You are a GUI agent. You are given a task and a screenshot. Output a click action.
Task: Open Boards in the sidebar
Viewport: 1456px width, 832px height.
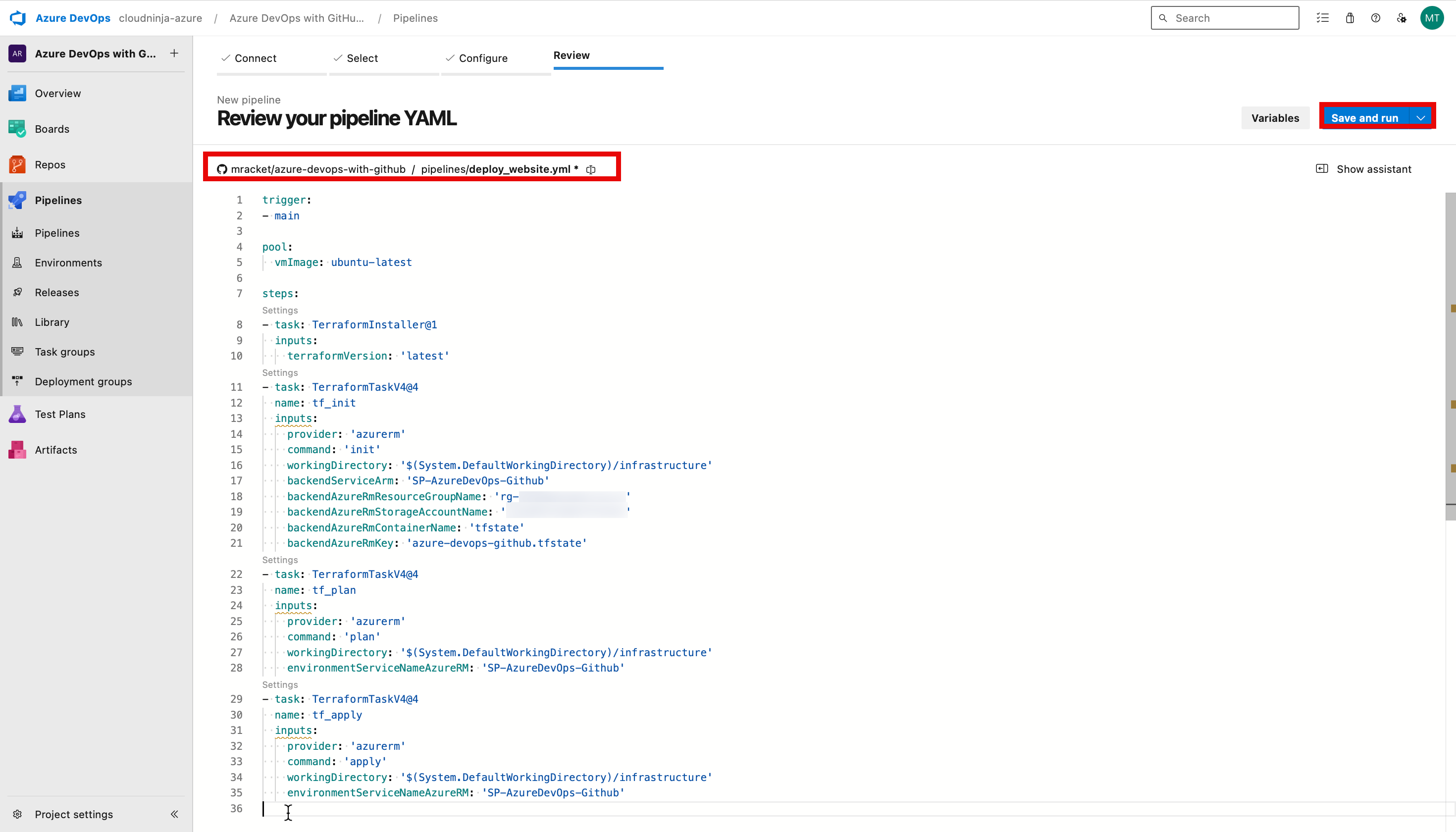pos(97,129)
